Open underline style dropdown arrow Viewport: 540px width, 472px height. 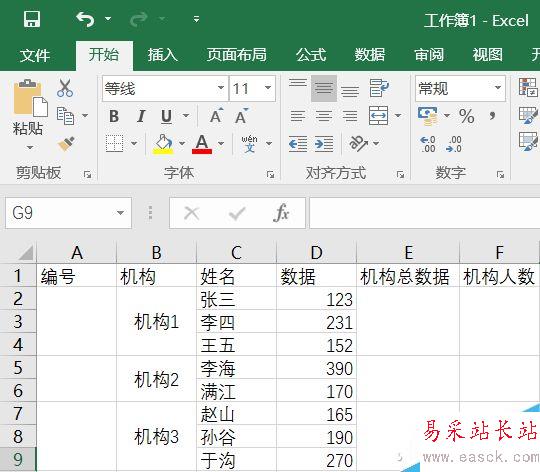click(186, 116)
